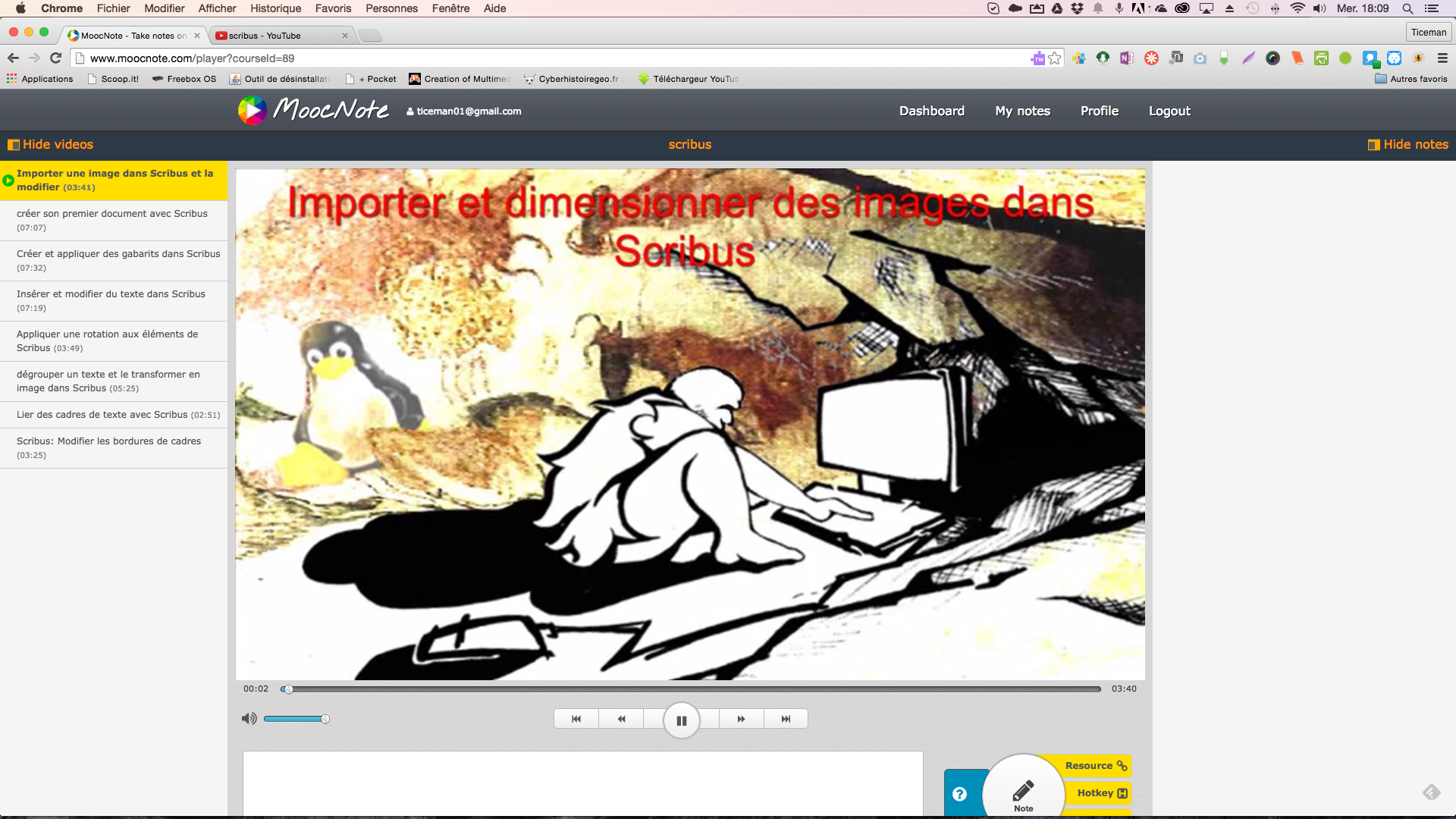Select video 'créer son premier document avec Scribus'
The width and height of the screenshot is (1456, 819).
[x=114, y=221]
